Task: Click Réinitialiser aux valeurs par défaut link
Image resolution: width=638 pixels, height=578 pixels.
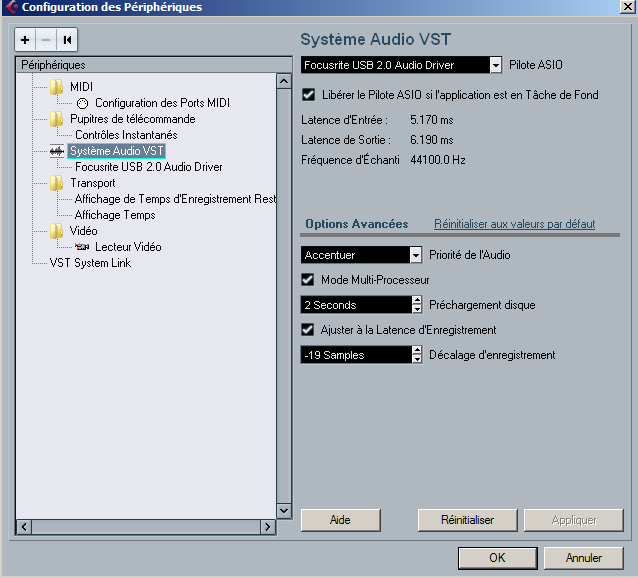Action: (x=514, y=224)
